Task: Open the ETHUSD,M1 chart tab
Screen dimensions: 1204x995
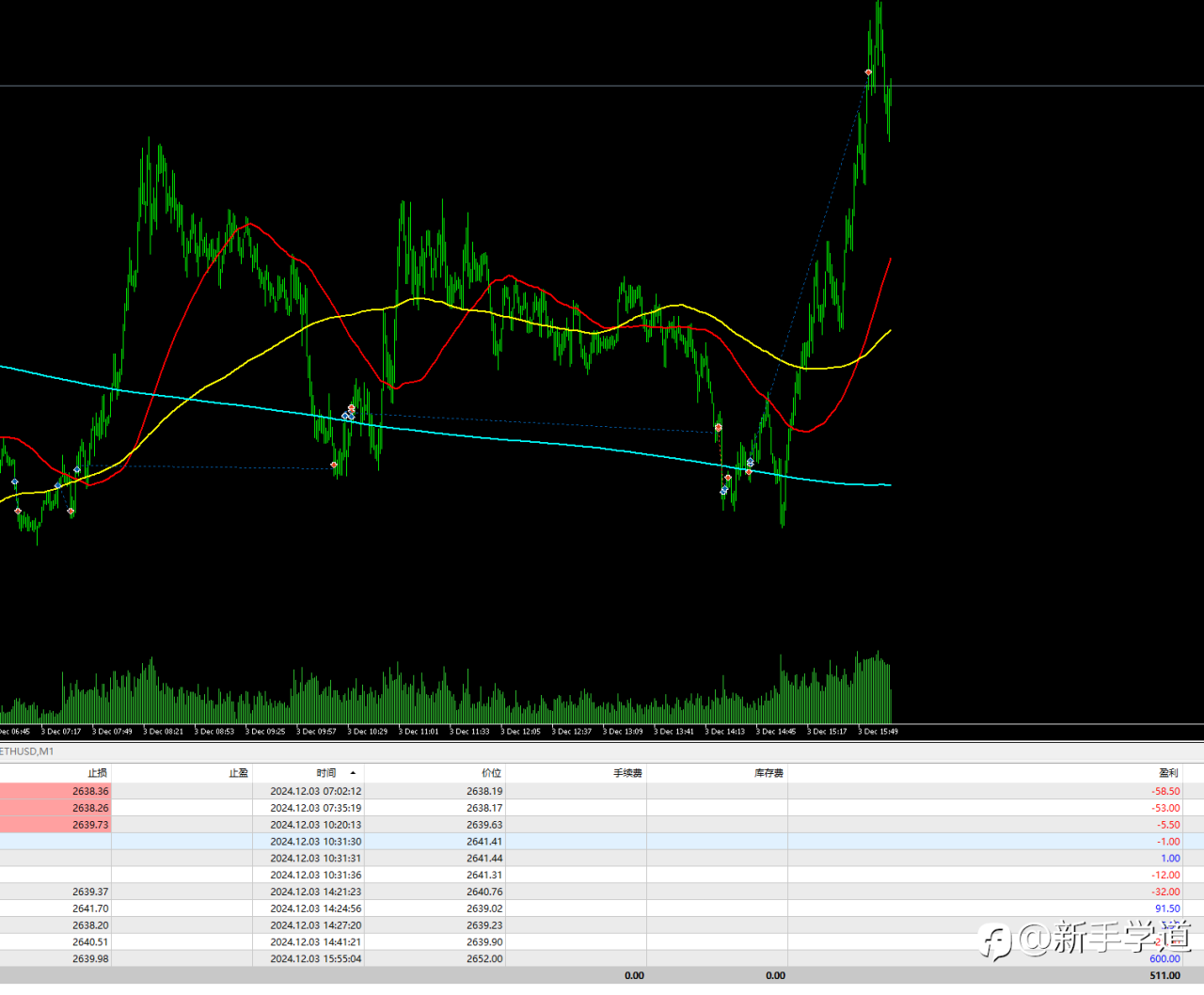Action: 28,751
